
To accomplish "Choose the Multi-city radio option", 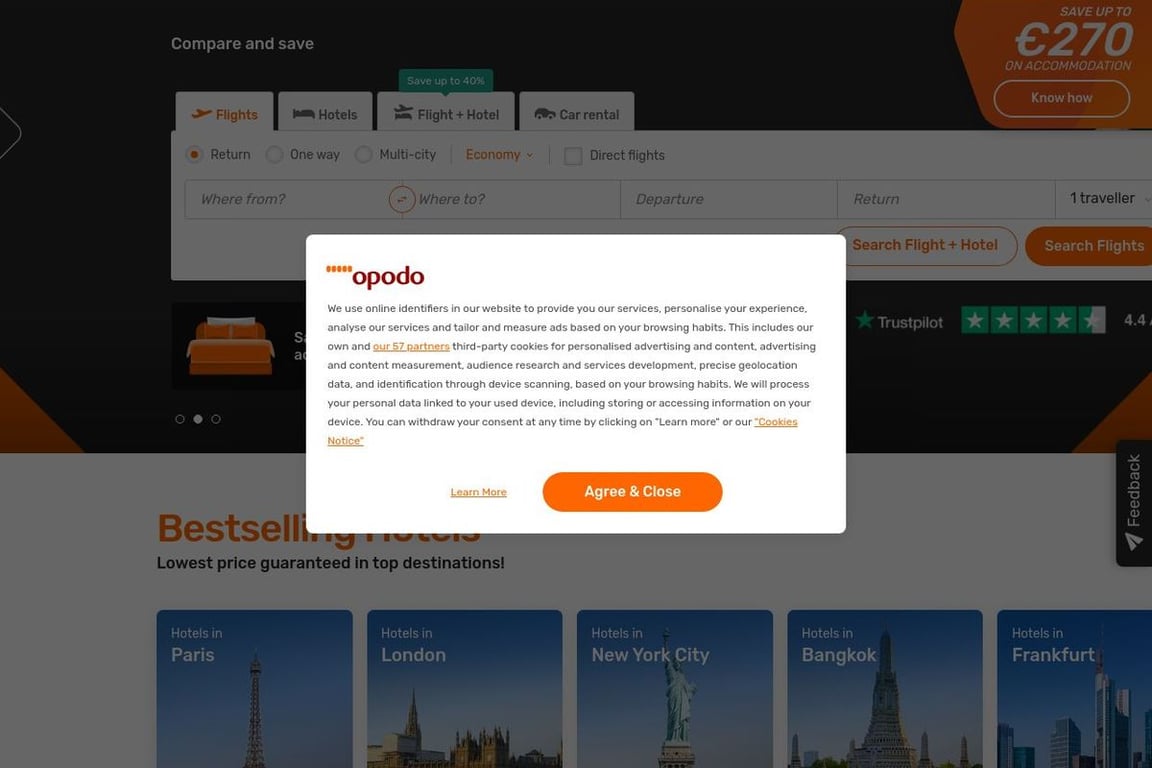I will (x=364, y=154).
